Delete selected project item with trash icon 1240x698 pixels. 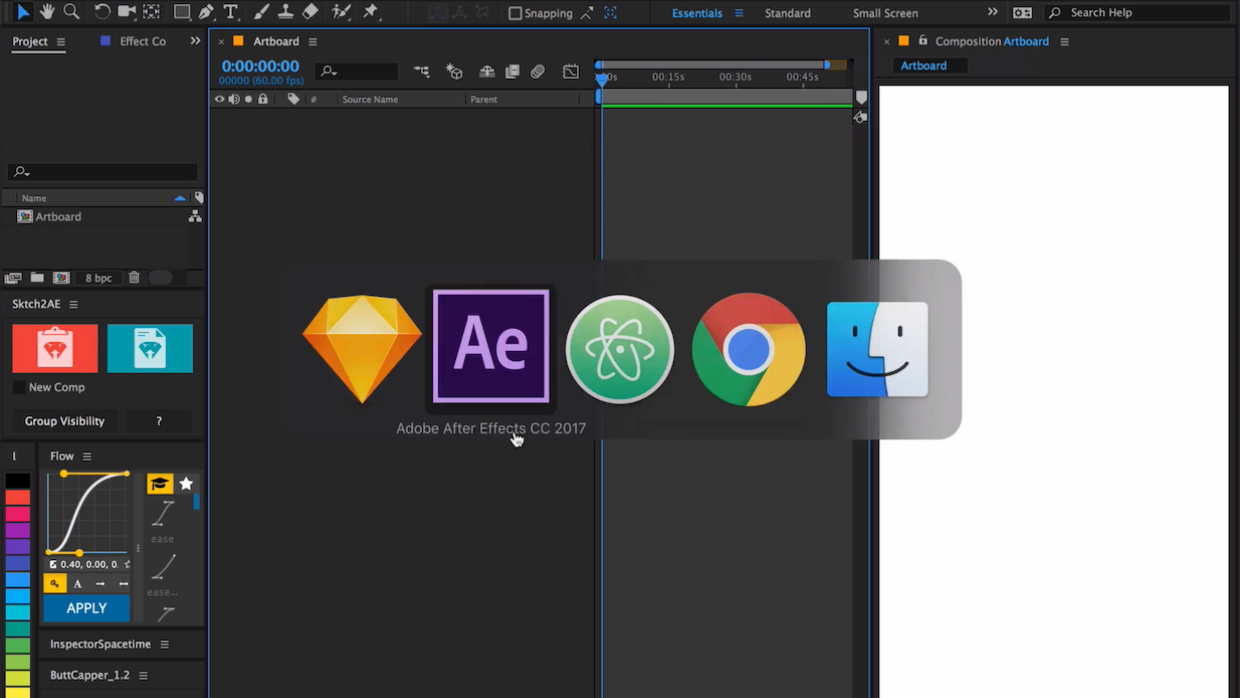tap(134, 278)
